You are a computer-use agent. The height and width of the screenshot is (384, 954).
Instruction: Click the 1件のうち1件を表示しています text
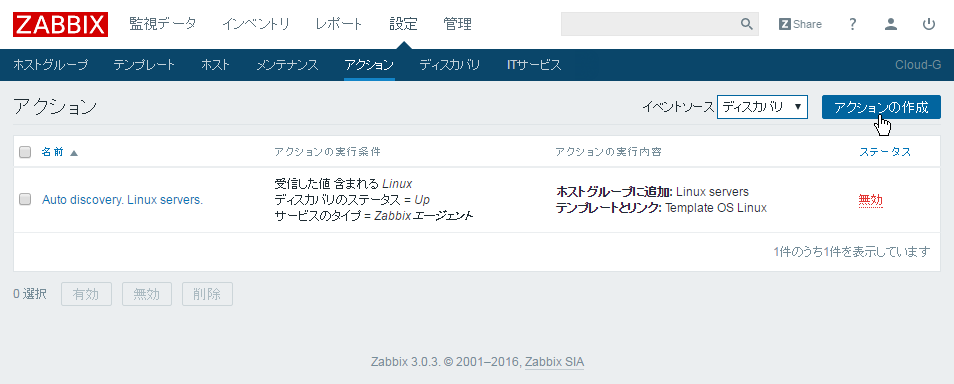852,251
